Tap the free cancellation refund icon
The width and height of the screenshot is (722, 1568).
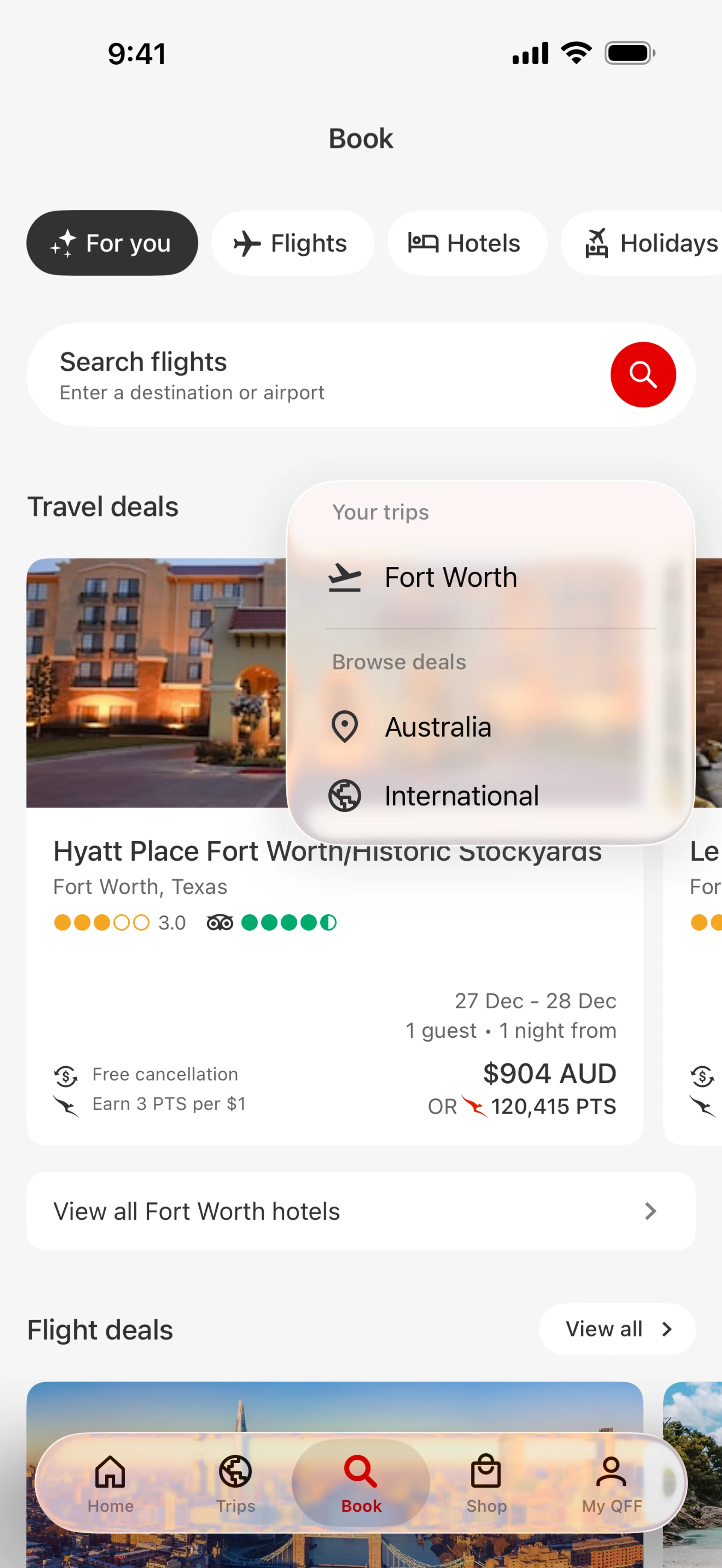(66, 1076)
